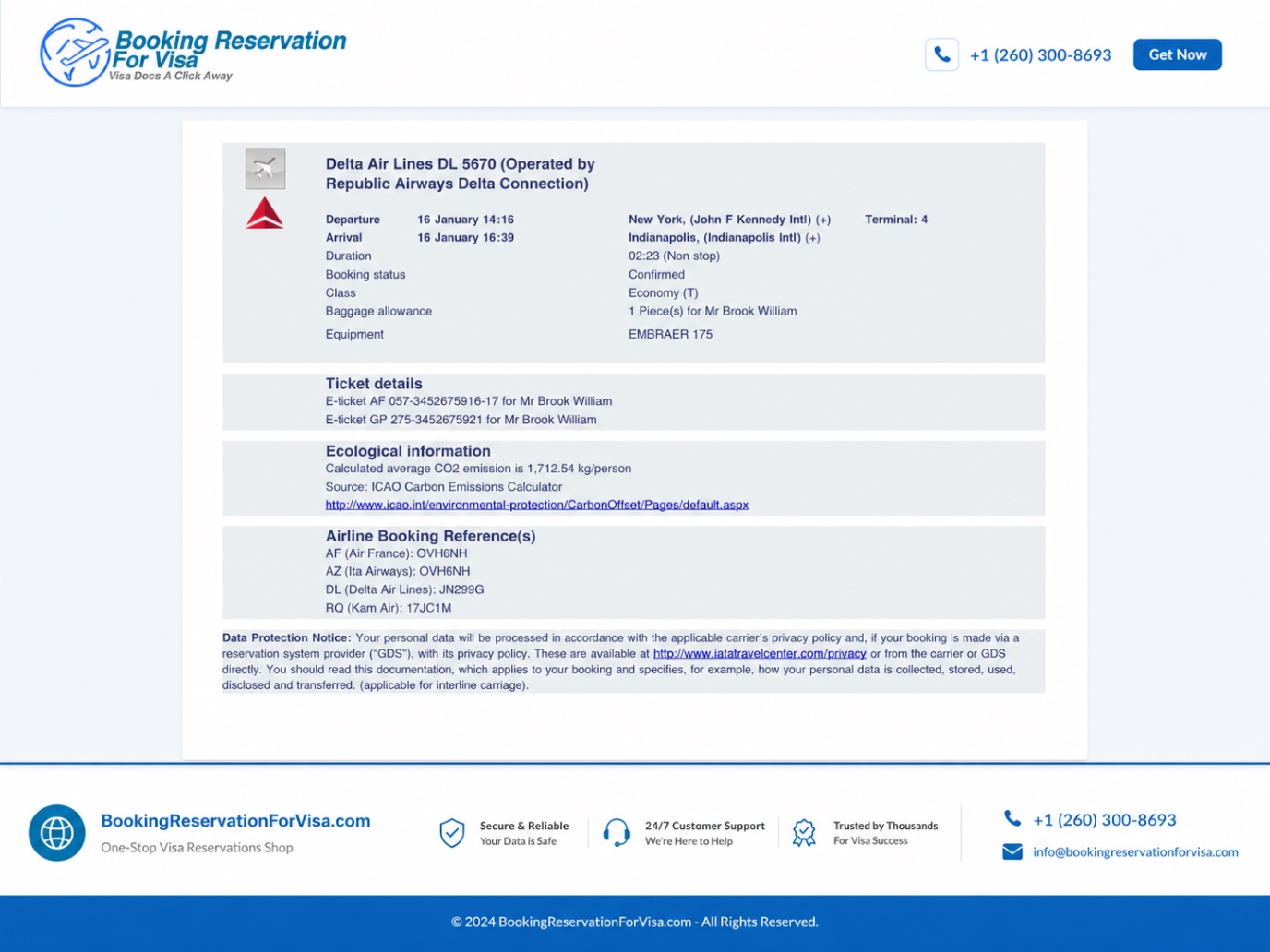This screenshot has height=952, width=1270.
Task: Click the header phone icon
Action: click(x=941, y=54)
